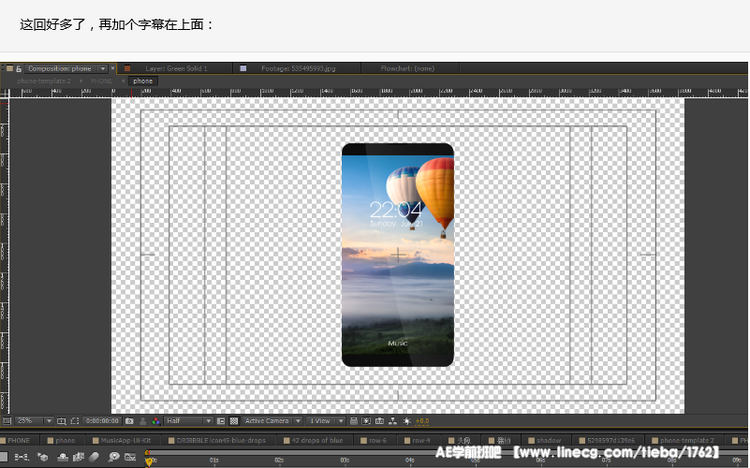Viewport: 750px width, 468px height.
Task: Open the Half resolution dropdown
Action: 187,421
